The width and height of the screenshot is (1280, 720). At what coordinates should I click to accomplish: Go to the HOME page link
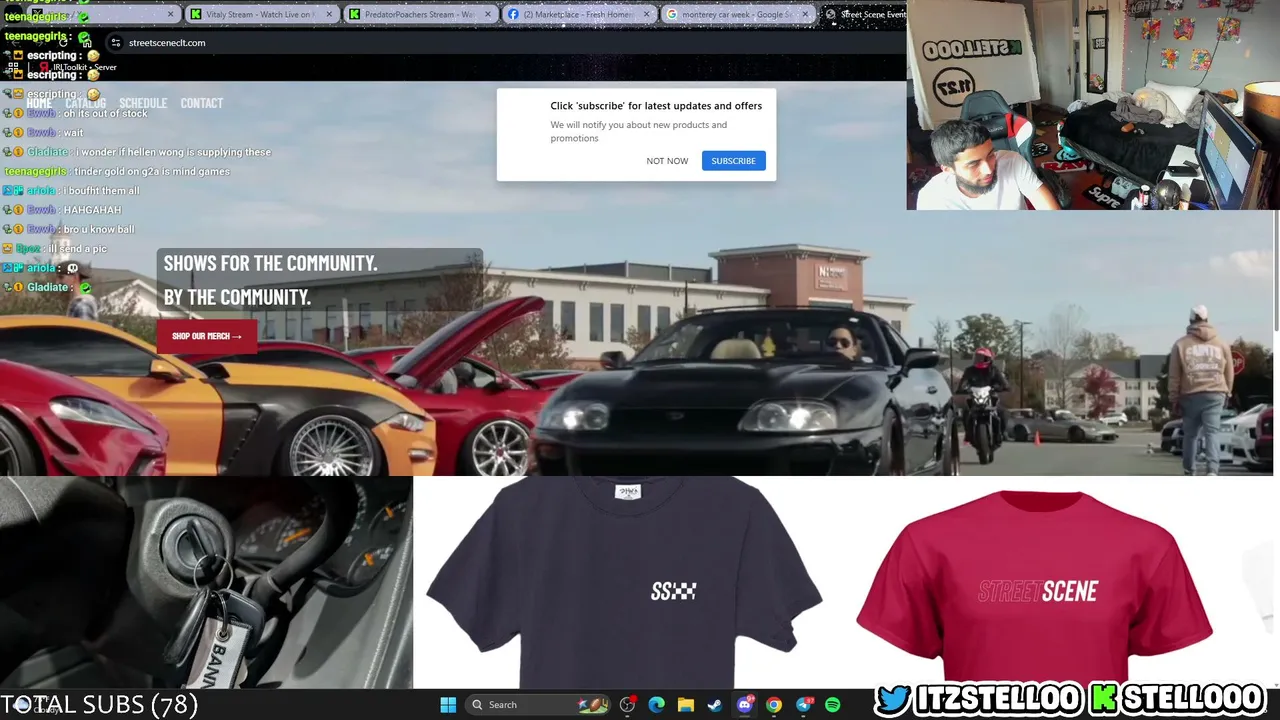pyautogui.click(x=39, y=103)
